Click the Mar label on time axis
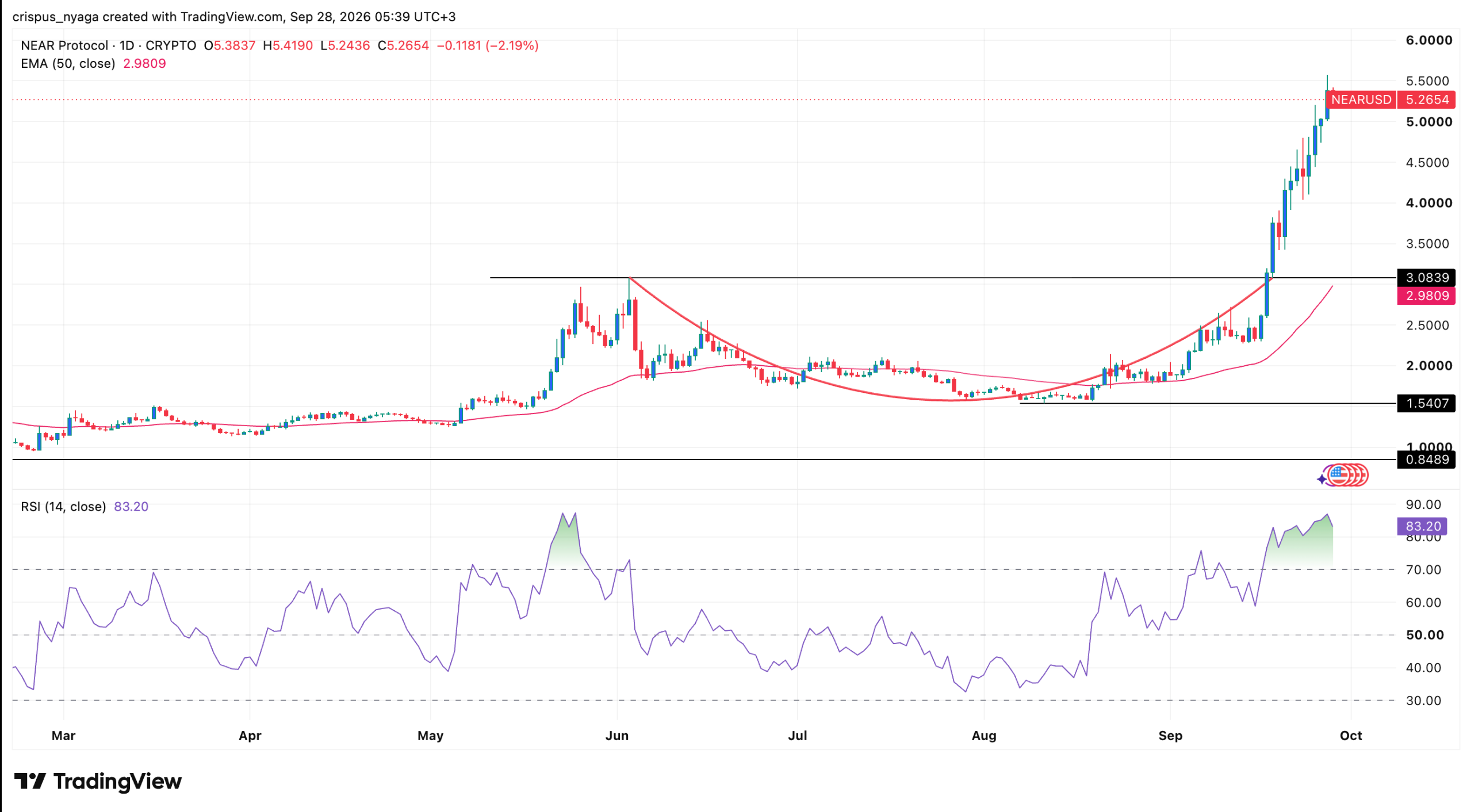Image resolution: width=1463 pixels, height=812 pixels. click(x=63, y=736)
